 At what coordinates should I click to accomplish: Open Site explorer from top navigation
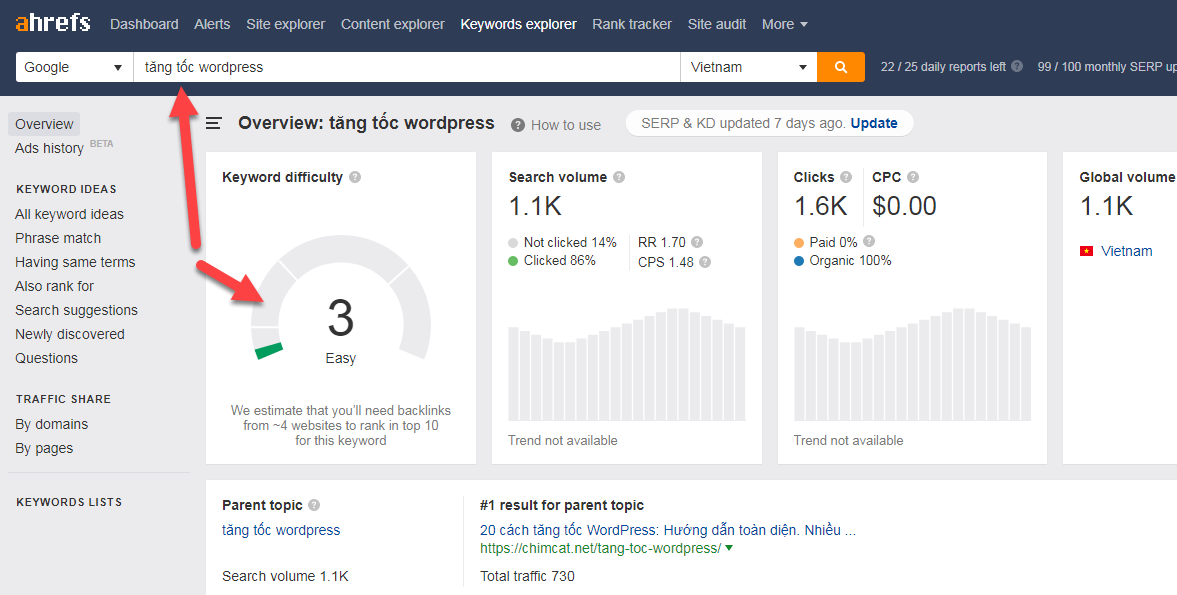click(x=285, y=24)
